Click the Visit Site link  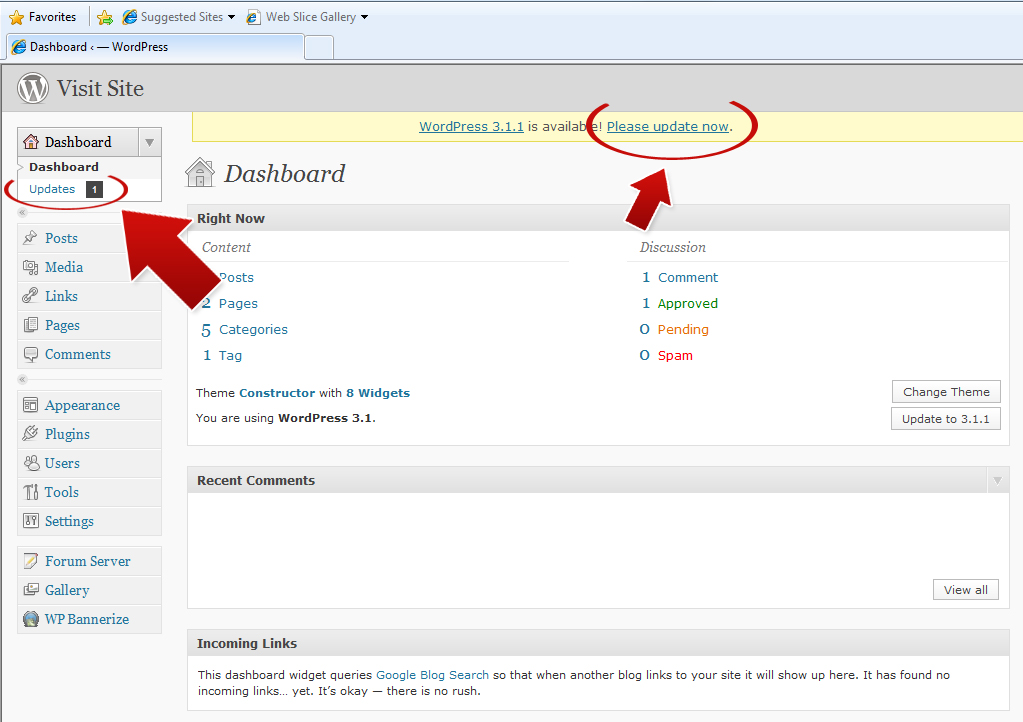[x=100, y=88]
